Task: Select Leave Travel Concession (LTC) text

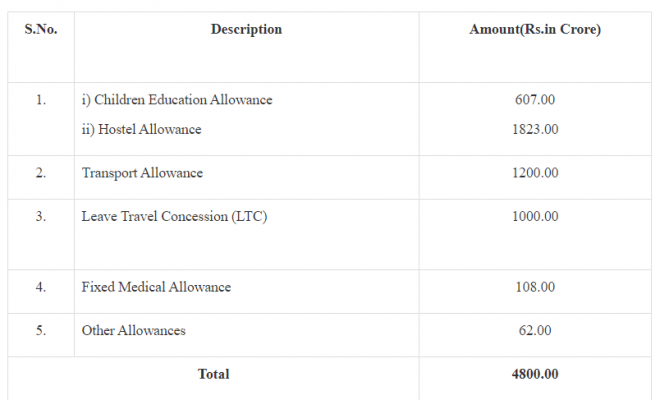Action: click(x=175, y=216)
